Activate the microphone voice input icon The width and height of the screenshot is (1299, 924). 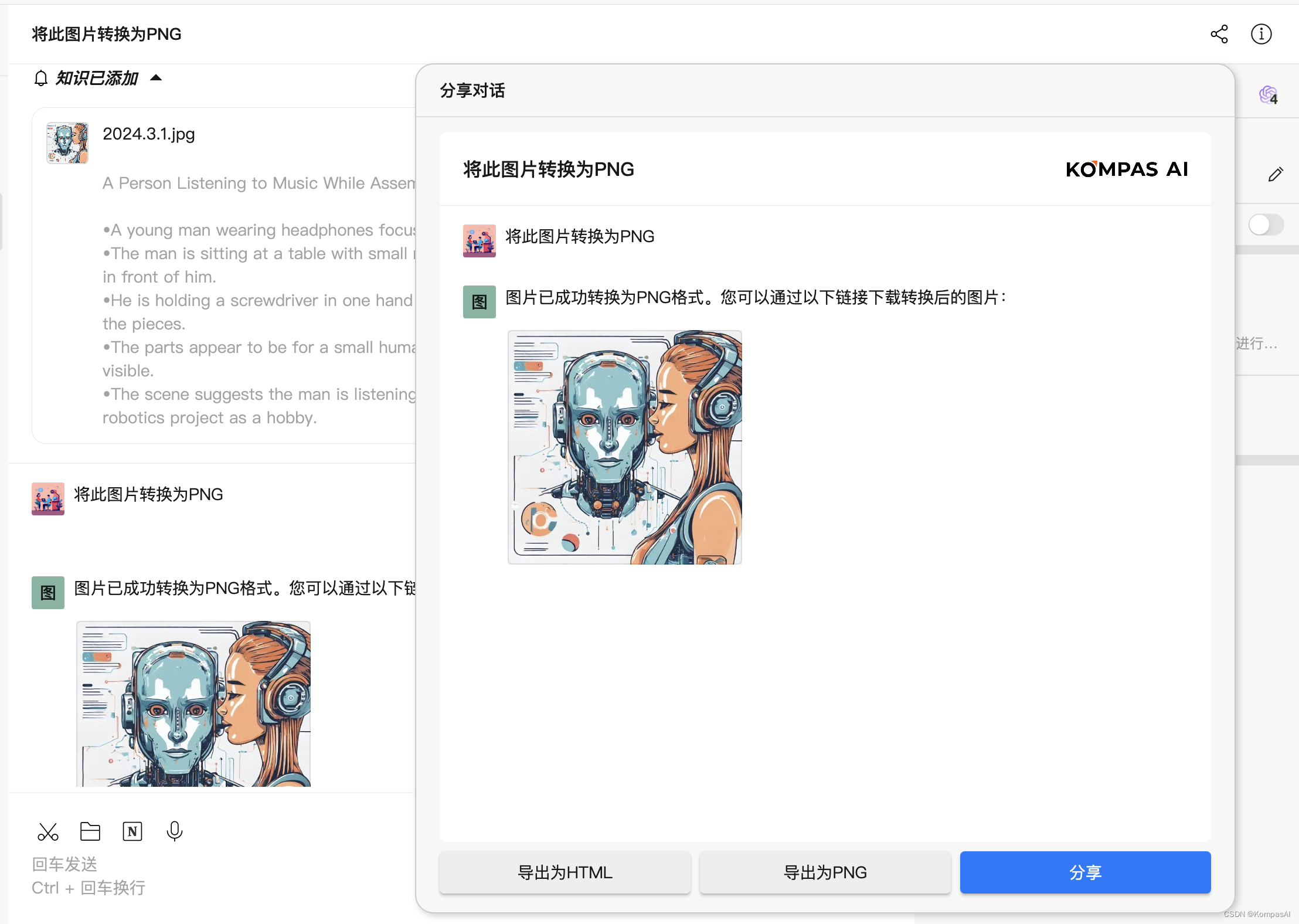pyautogui.click(x=175, y=831)
